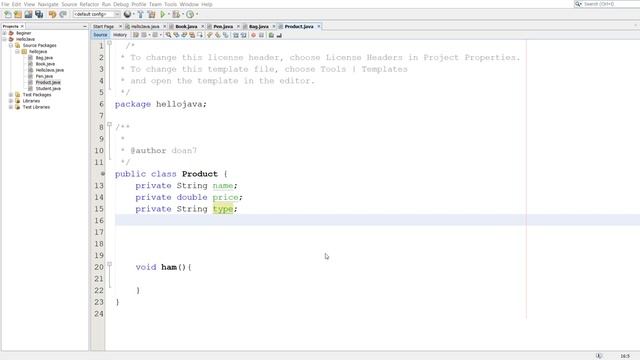
Task: Click the web browser globe icon
Action: (x=127, y=14)
